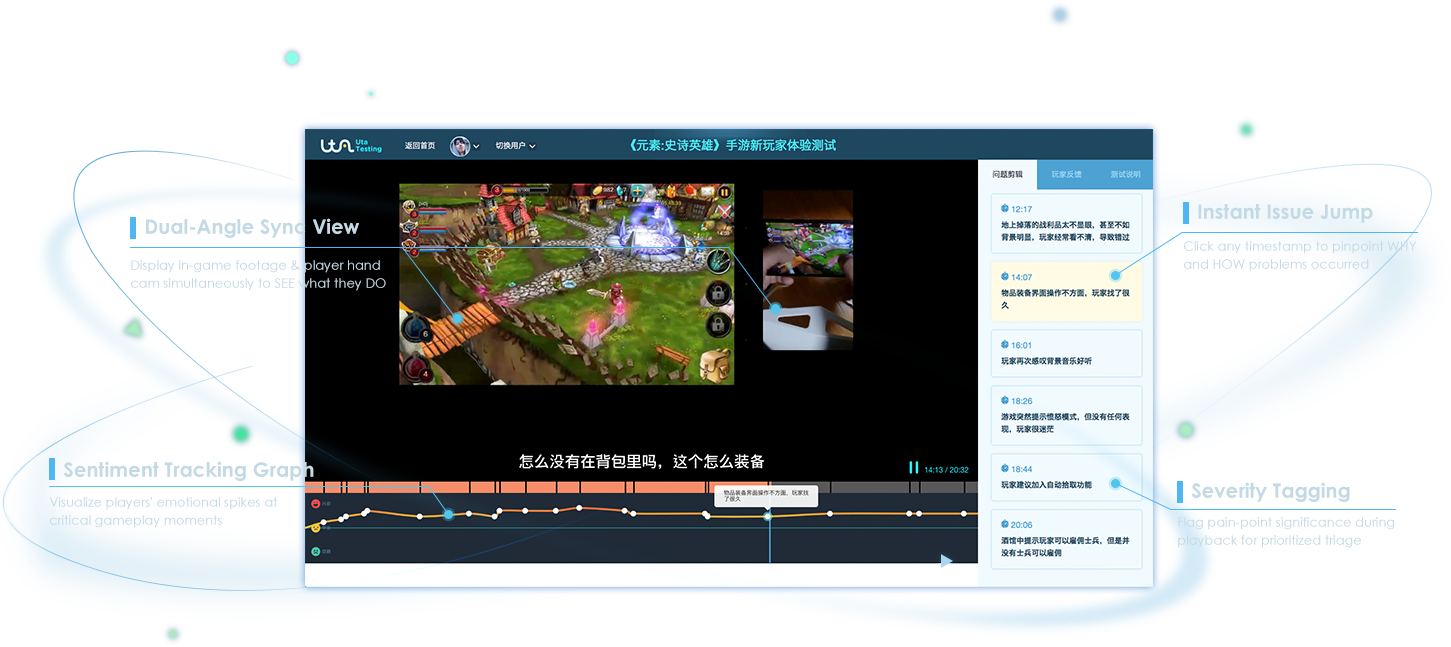This screenshot has width=1451, height=647.
Task: Click the tag icon beside 16:01
Action: click(x=1005, y=344)
